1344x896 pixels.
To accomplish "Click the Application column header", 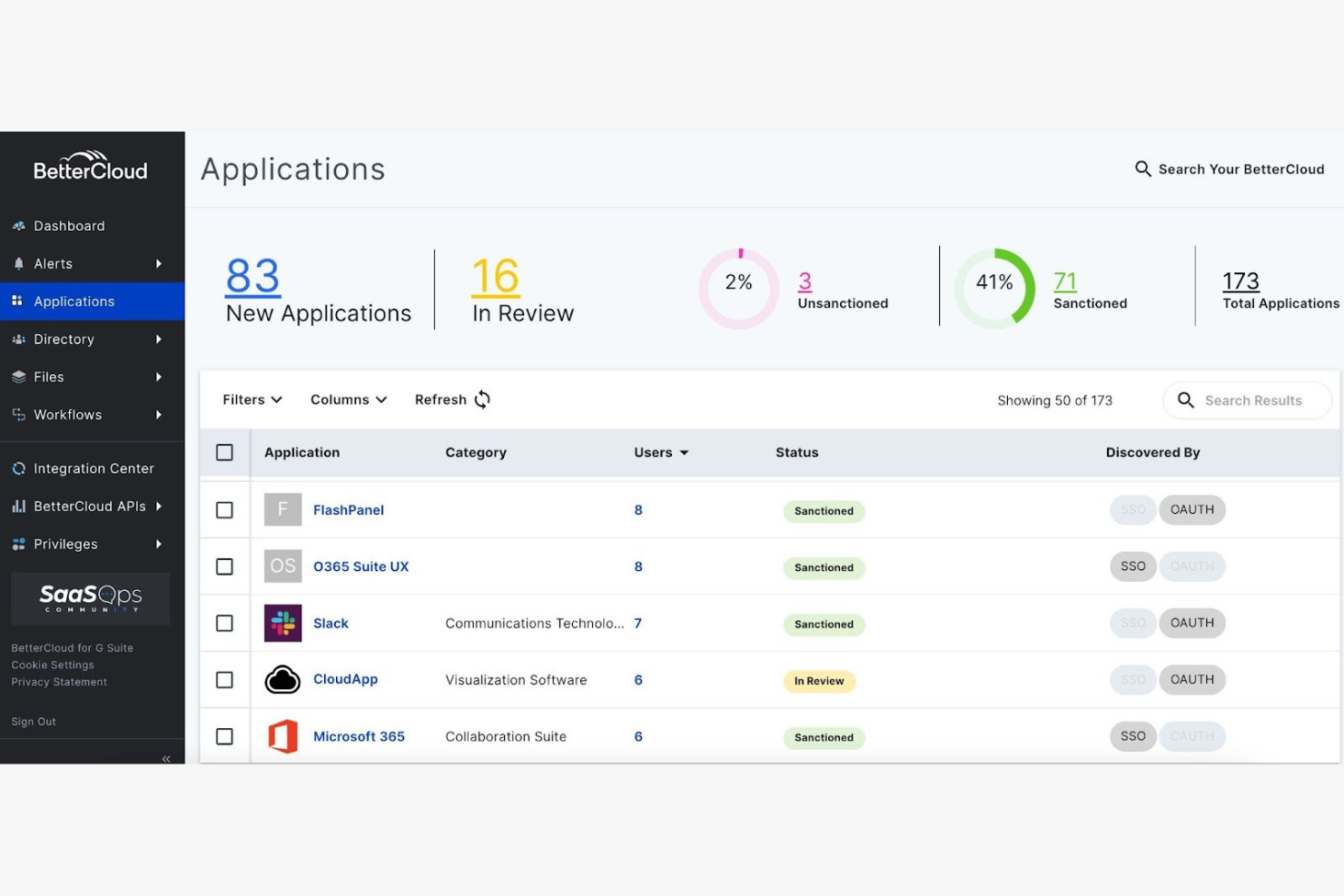I will click(301, 452).
